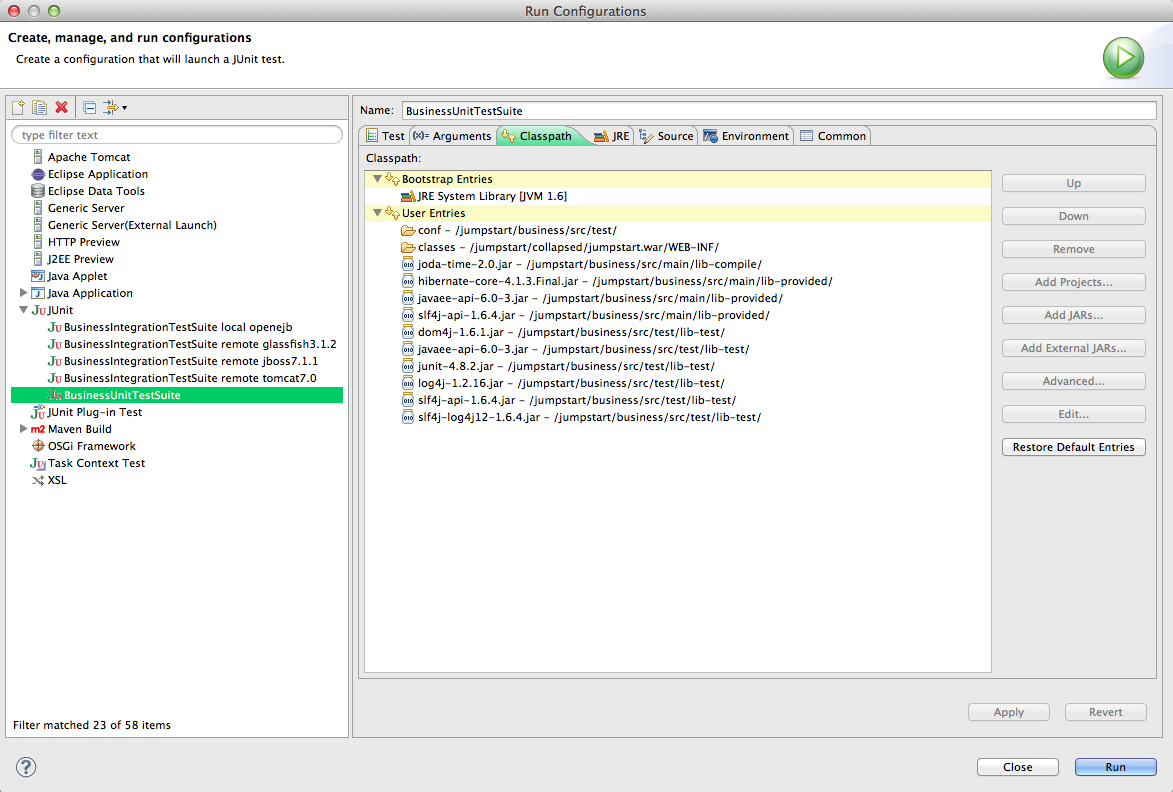Select J2EE Preview entry

click(80, 260)
